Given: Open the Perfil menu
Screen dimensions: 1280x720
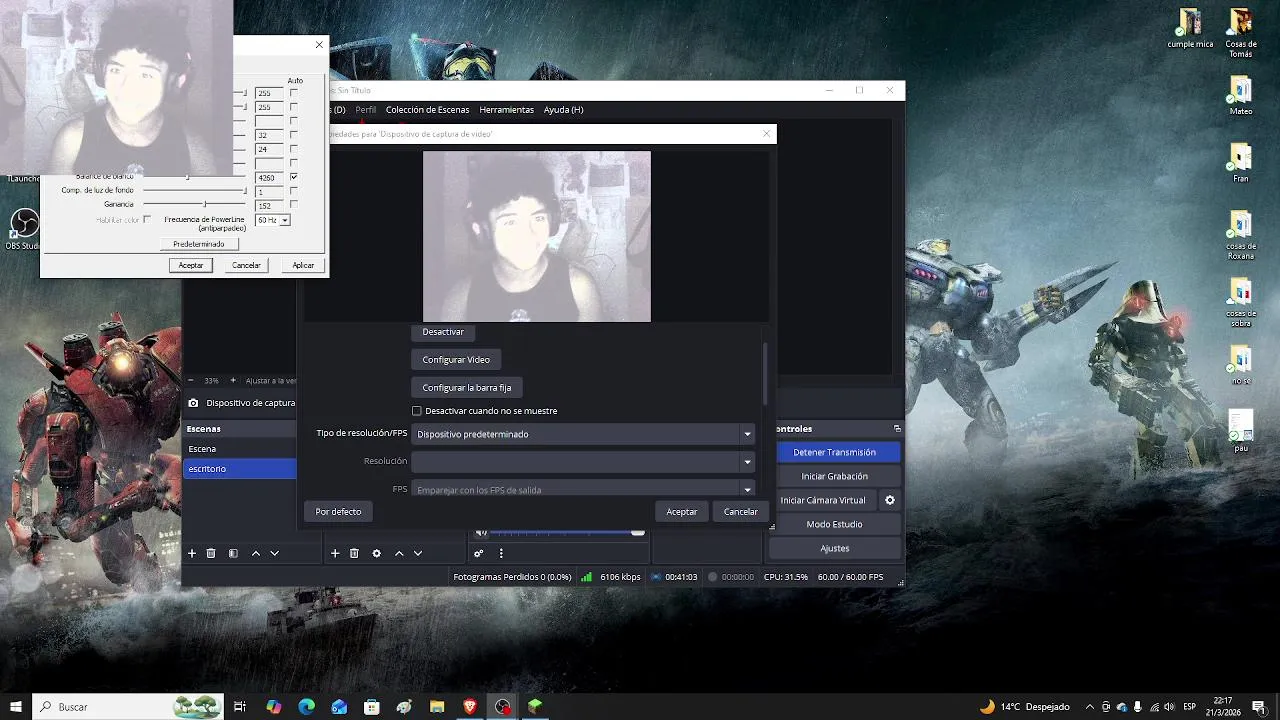Looking at the screenshot, I should pyautogui.click(x=366, y=110).
